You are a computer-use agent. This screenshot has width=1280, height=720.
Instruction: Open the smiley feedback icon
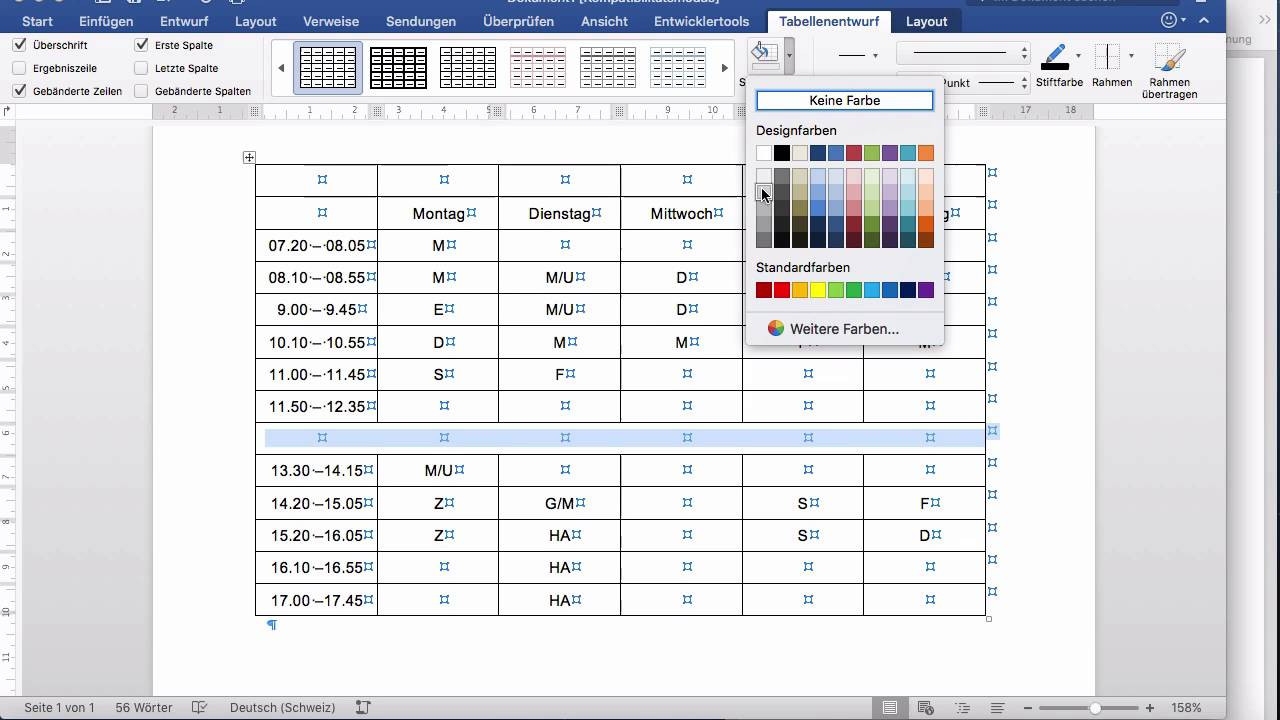(x=1169, y=20)
